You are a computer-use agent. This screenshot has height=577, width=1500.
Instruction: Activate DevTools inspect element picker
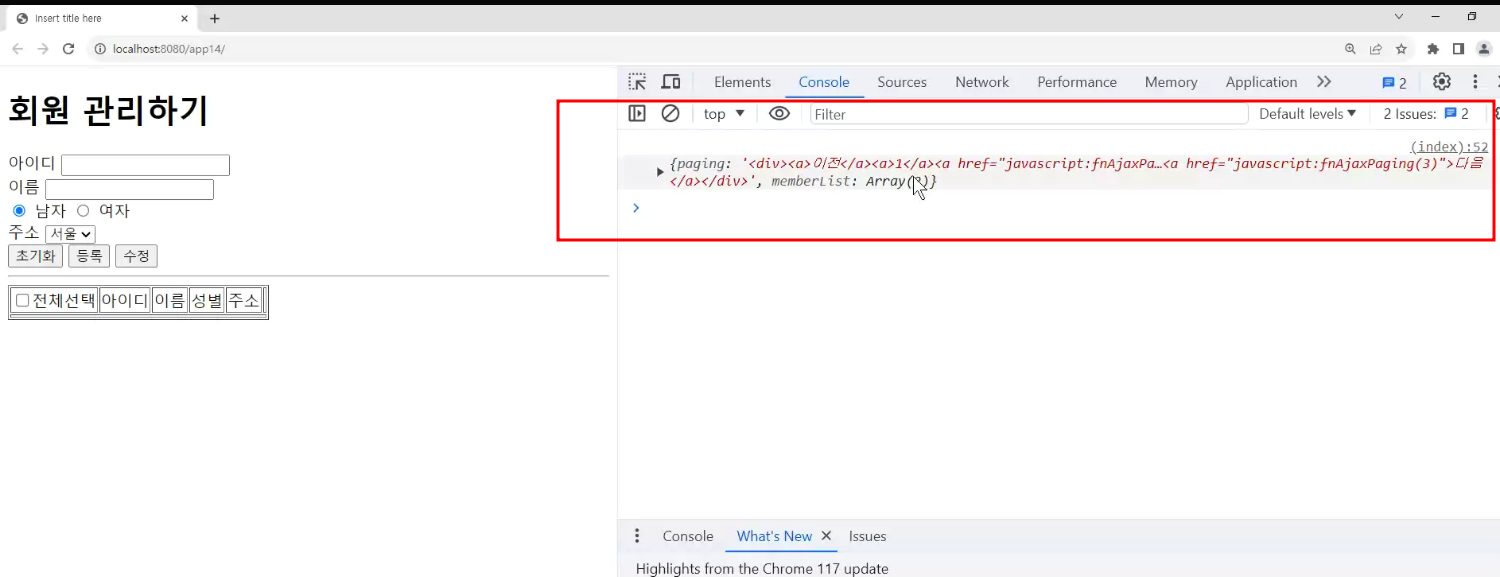pyautogui.click(x=637, y=82)
